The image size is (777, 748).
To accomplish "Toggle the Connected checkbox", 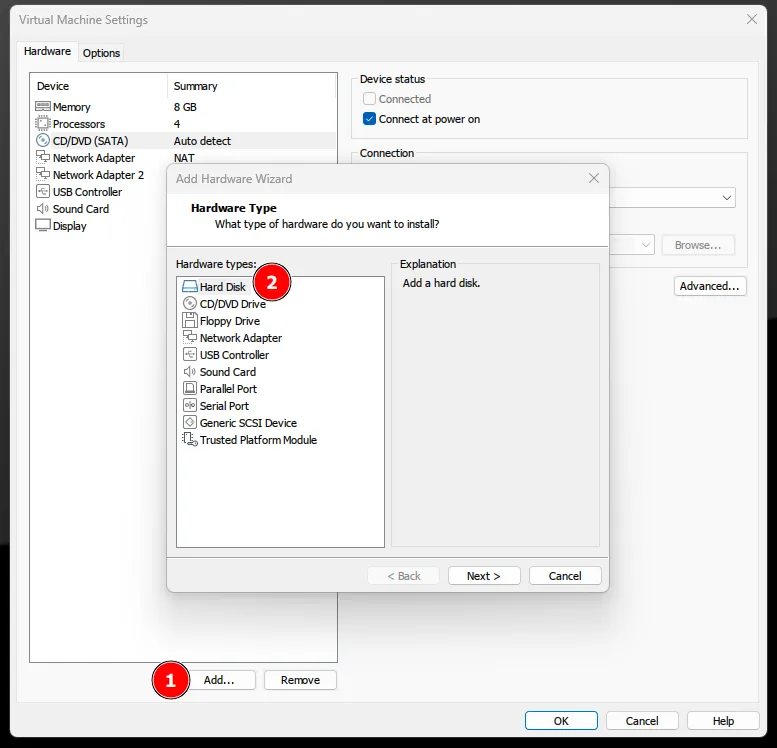I will pyautogui.click(x=370, y=99).
